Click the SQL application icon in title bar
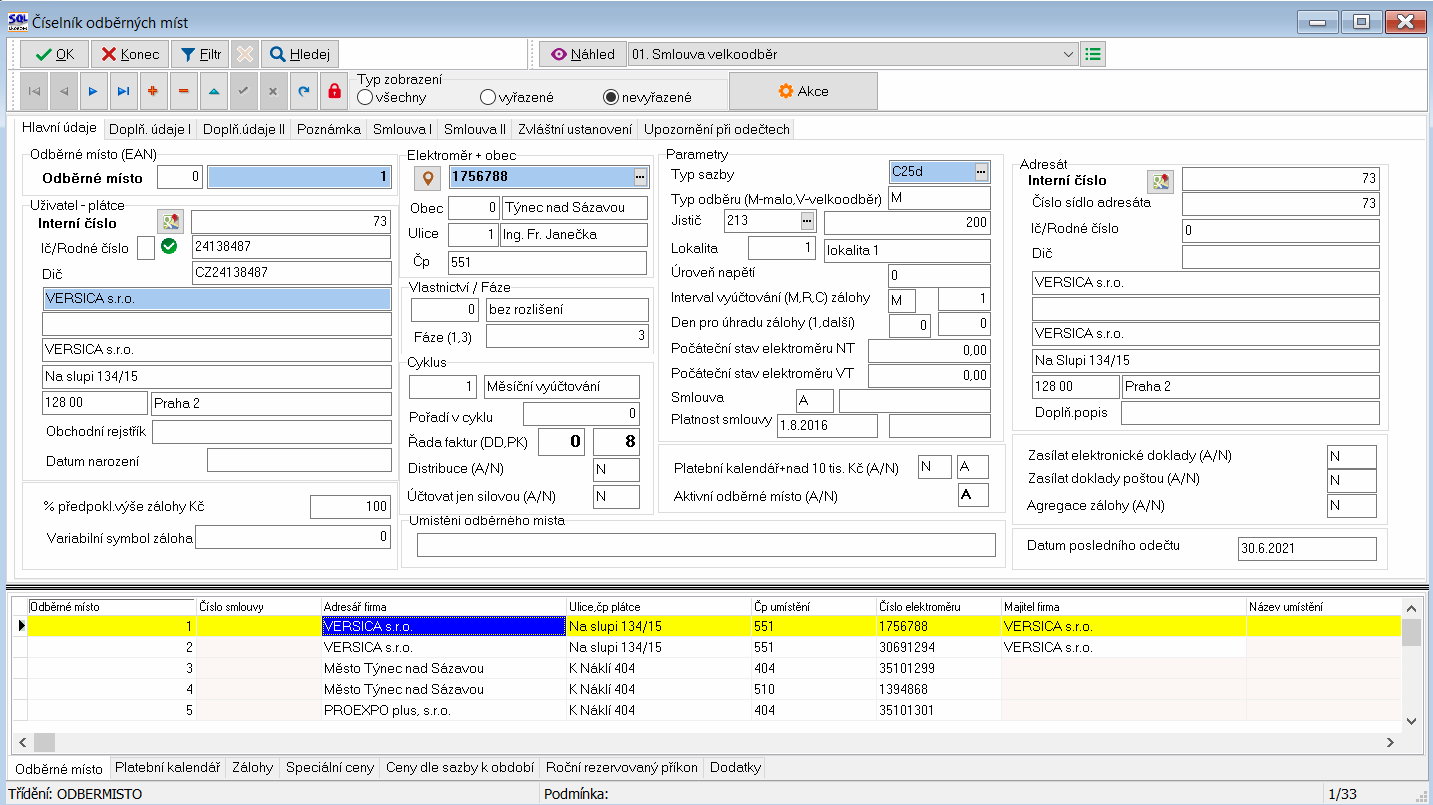Viewport: 1433px width, 805px height. [17, 20]
